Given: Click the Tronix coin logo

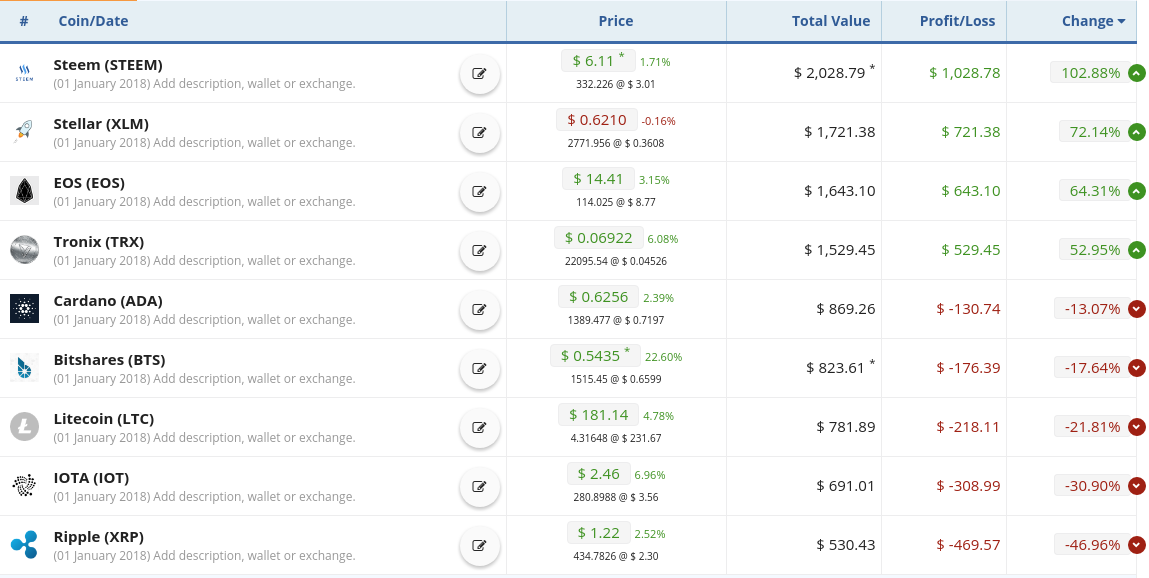Looking at the screenshot, I should [24, 250].
